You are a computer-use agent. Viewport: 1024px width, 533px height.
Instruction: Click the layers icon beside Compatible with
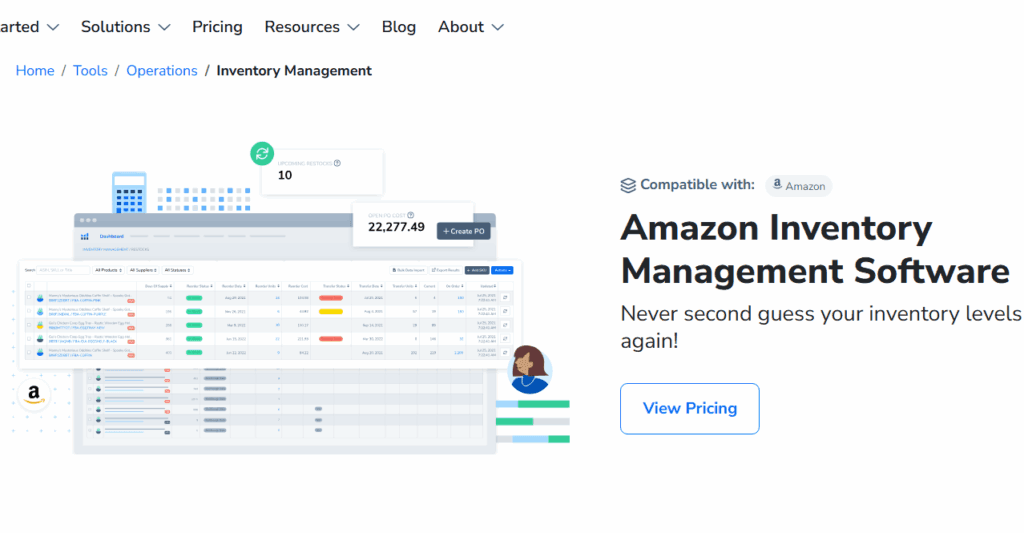(628, 185)
